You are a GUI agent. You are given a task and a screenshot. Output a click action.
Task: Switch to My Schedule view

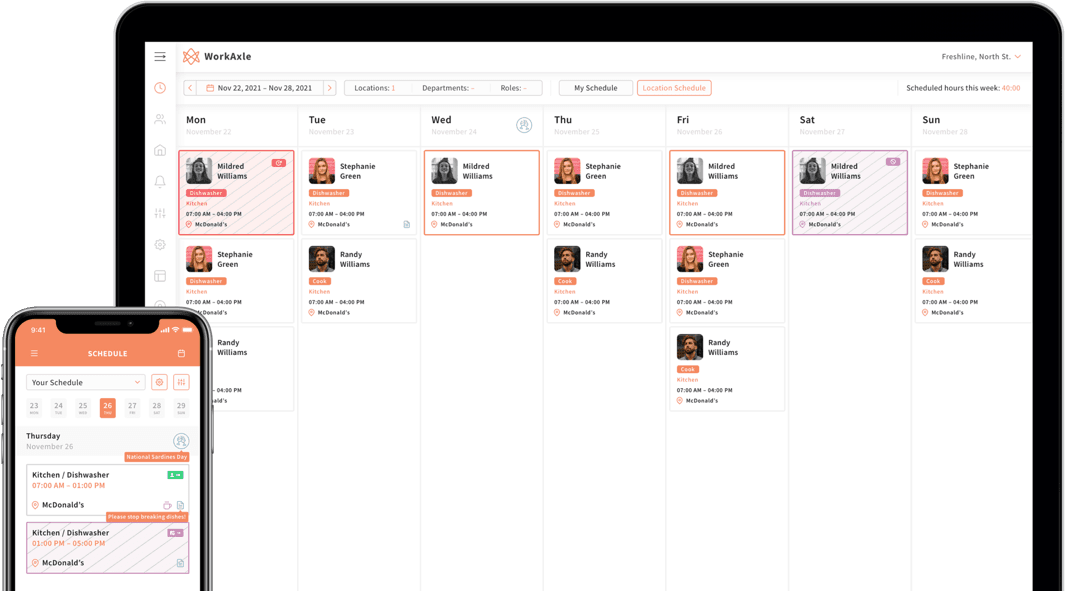click(x=595, y=88)
